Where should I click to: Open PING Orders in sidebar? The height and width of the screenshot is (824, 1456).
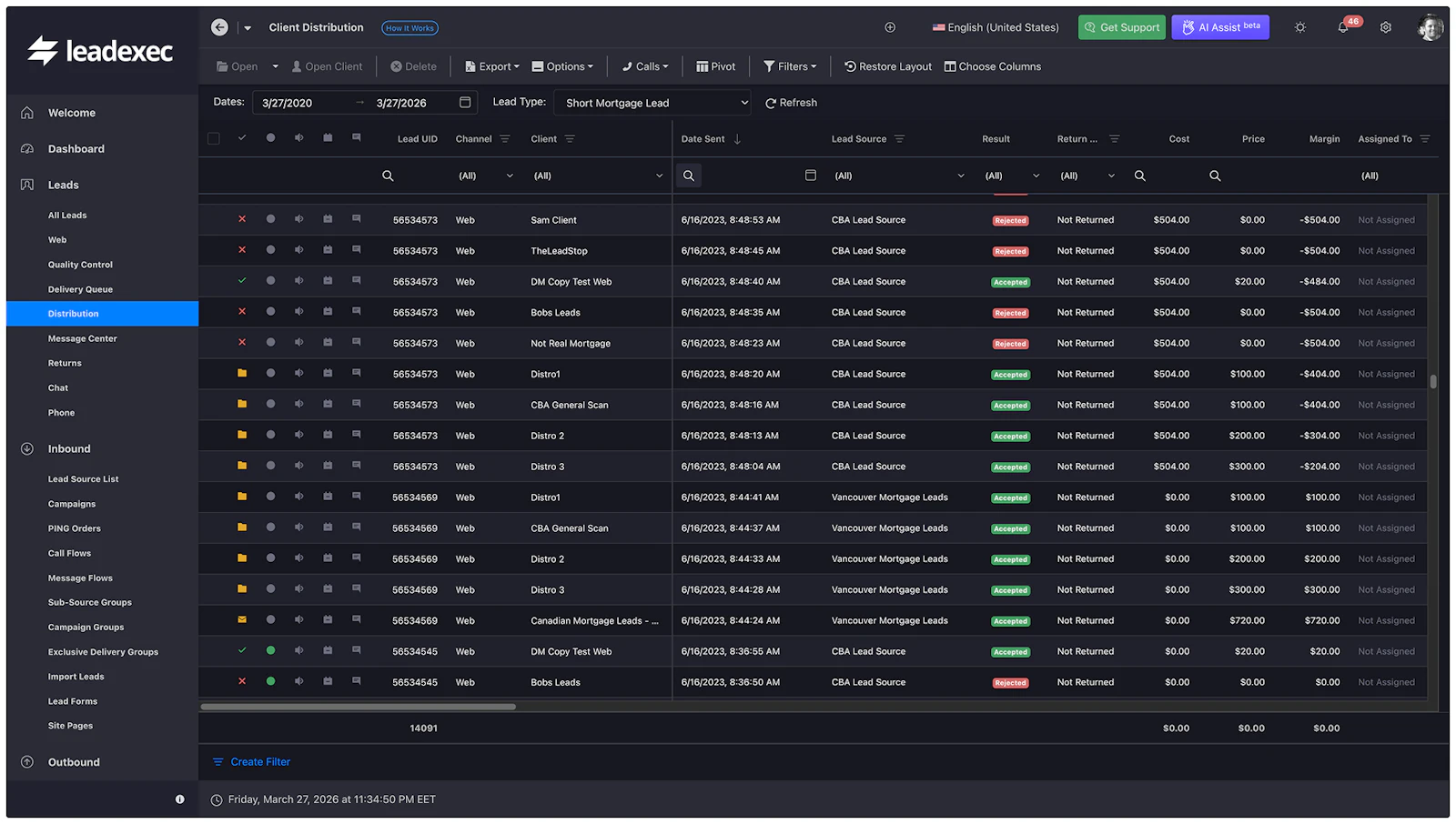(75, 528)
